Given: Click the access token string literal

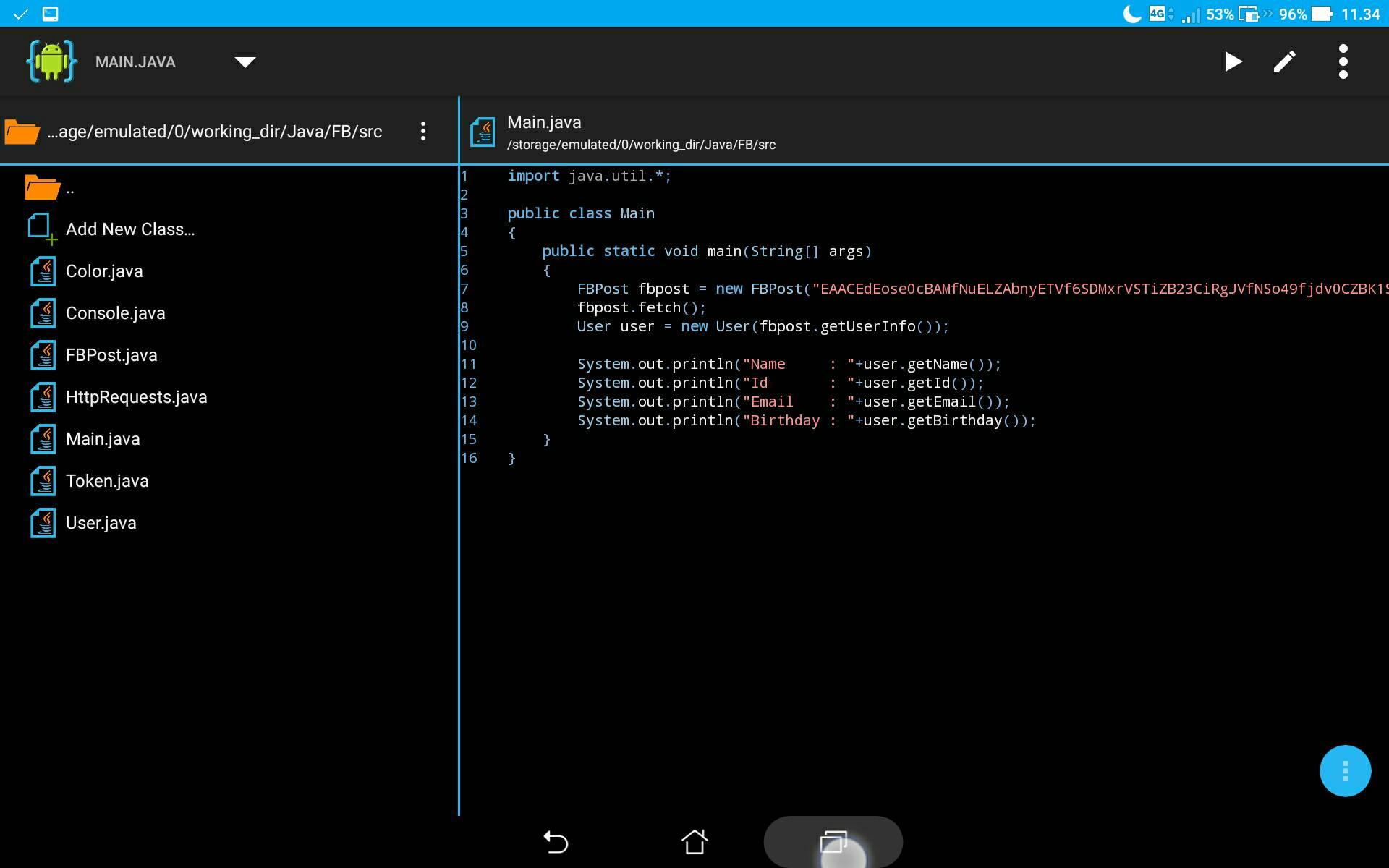Looking at the screenshot, I should (x=1100, y=289).
